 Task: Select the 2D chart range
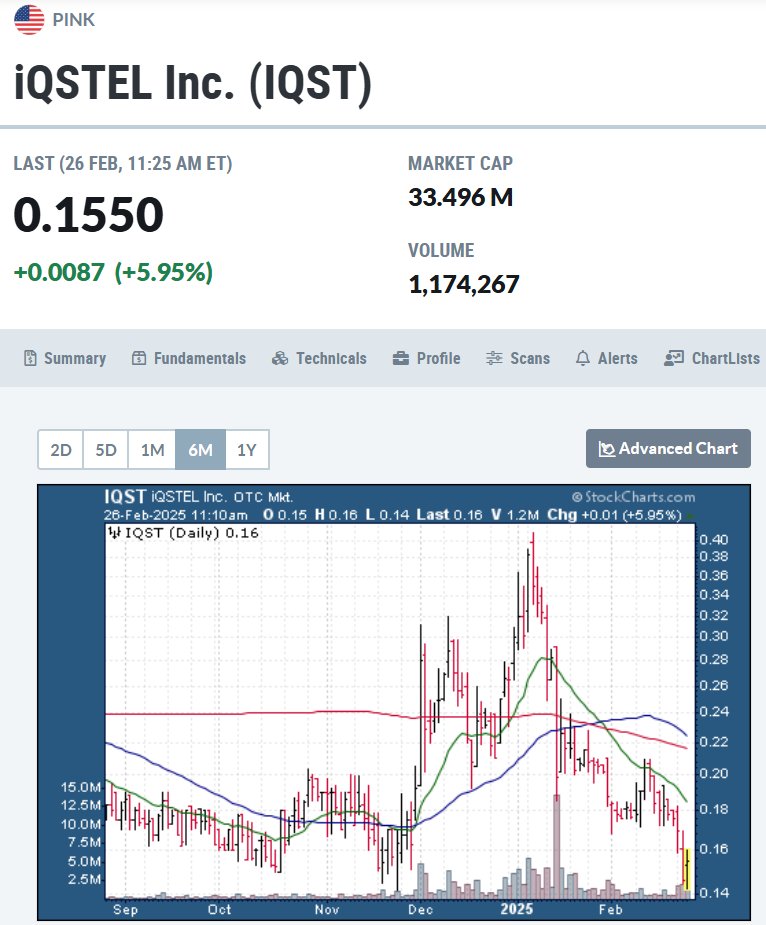[60, 450]
